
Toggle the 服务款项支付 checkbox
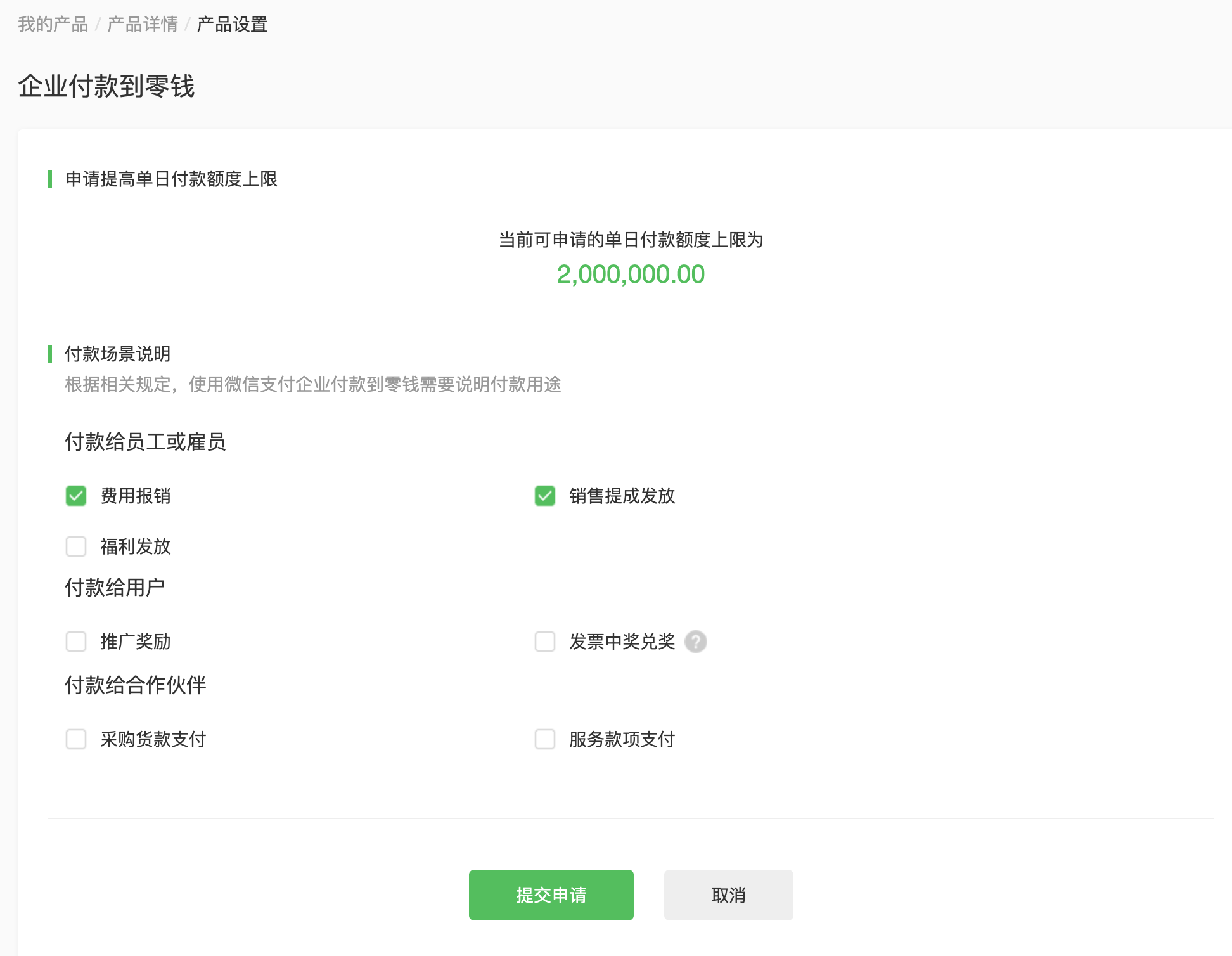545,739
